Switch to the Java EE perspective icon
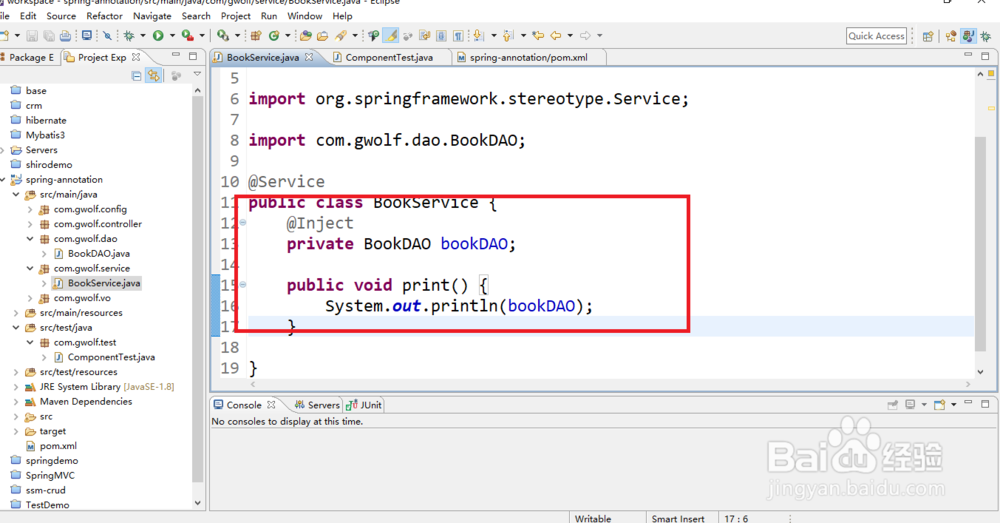 [x=951, y=36]
